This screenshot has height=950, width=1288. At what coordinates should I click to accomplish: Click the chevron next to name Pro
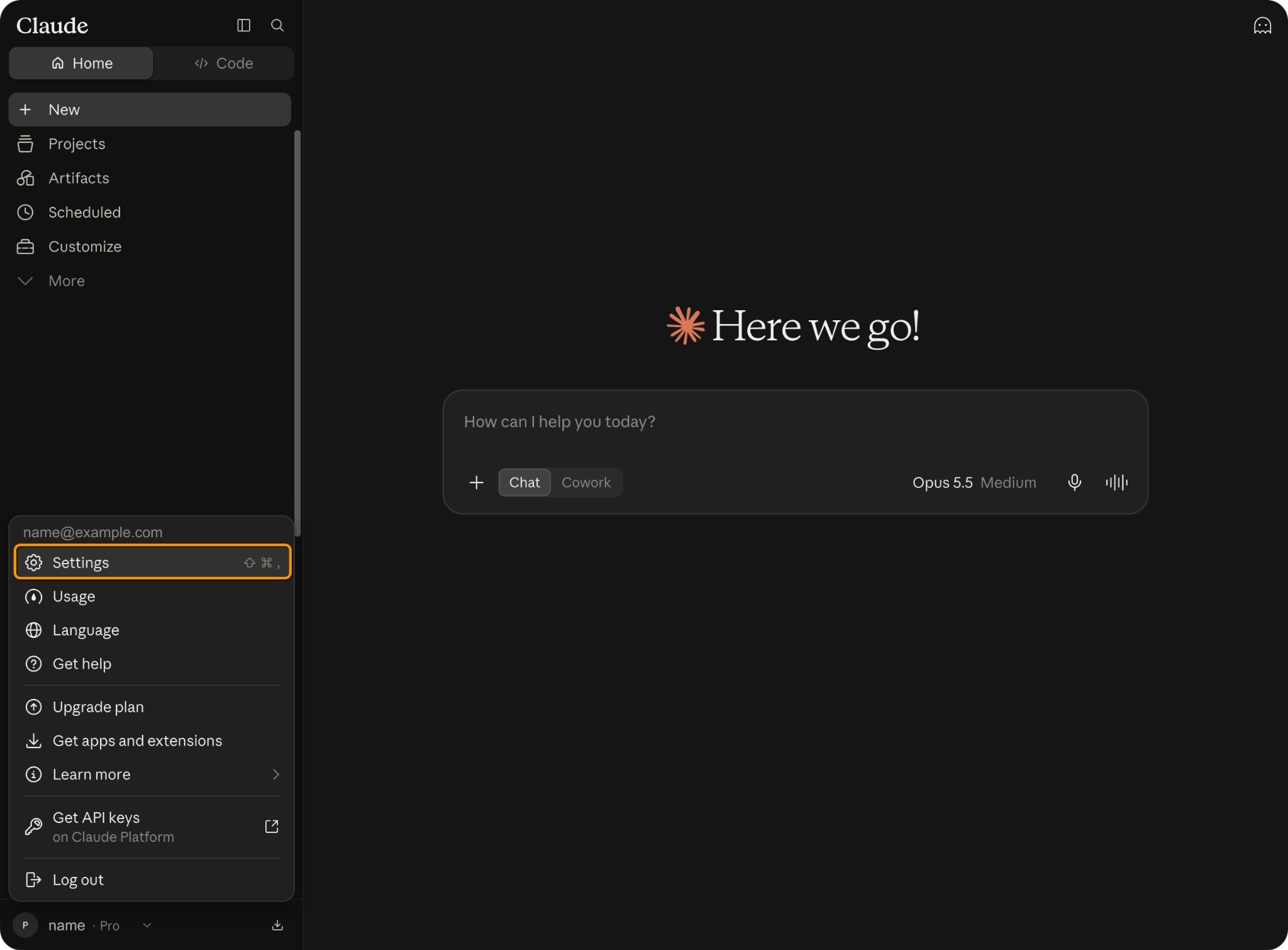coord(147,925)
